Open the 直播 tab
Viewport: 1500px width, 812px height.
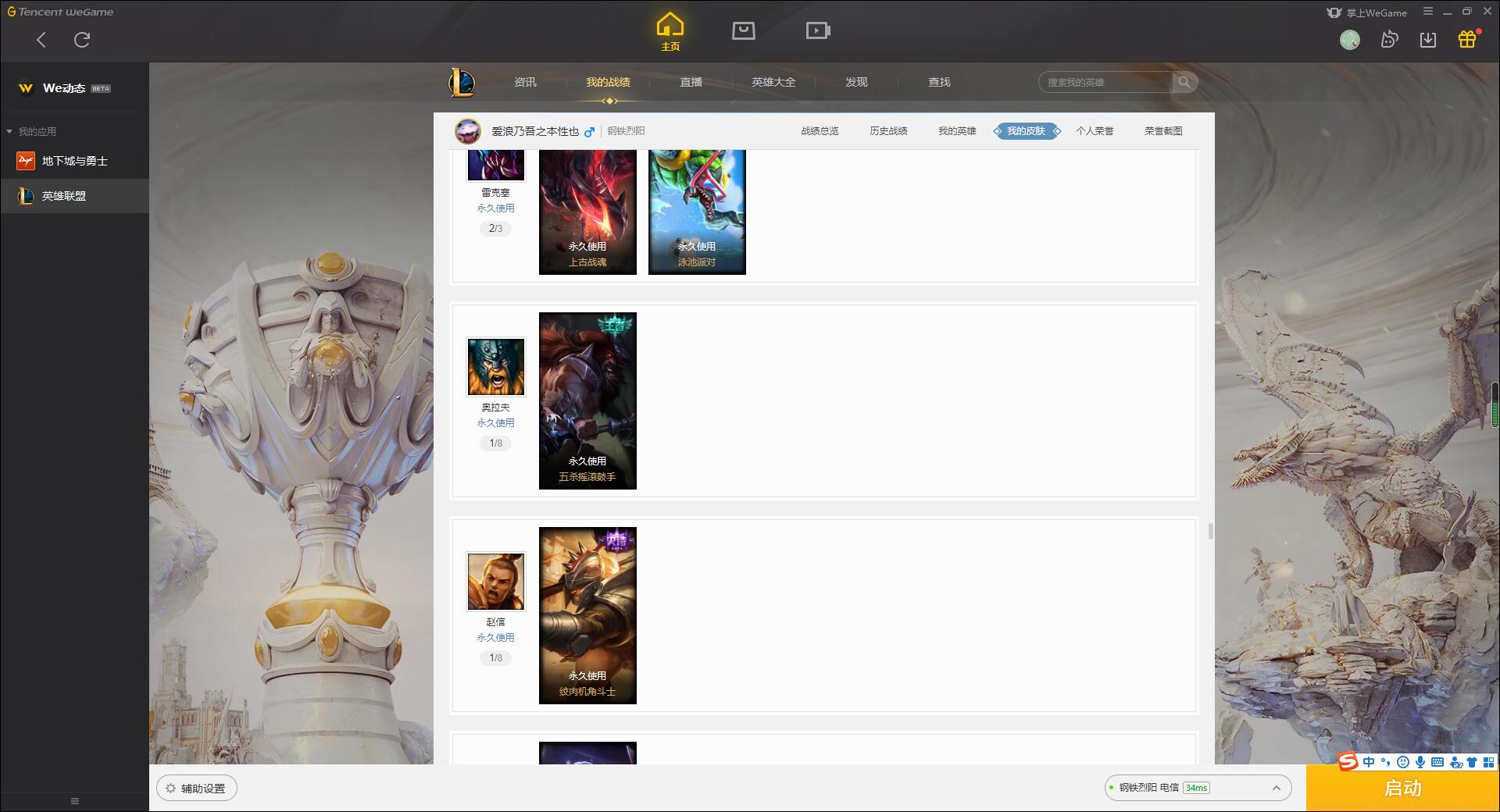click(x=691, y=82)
